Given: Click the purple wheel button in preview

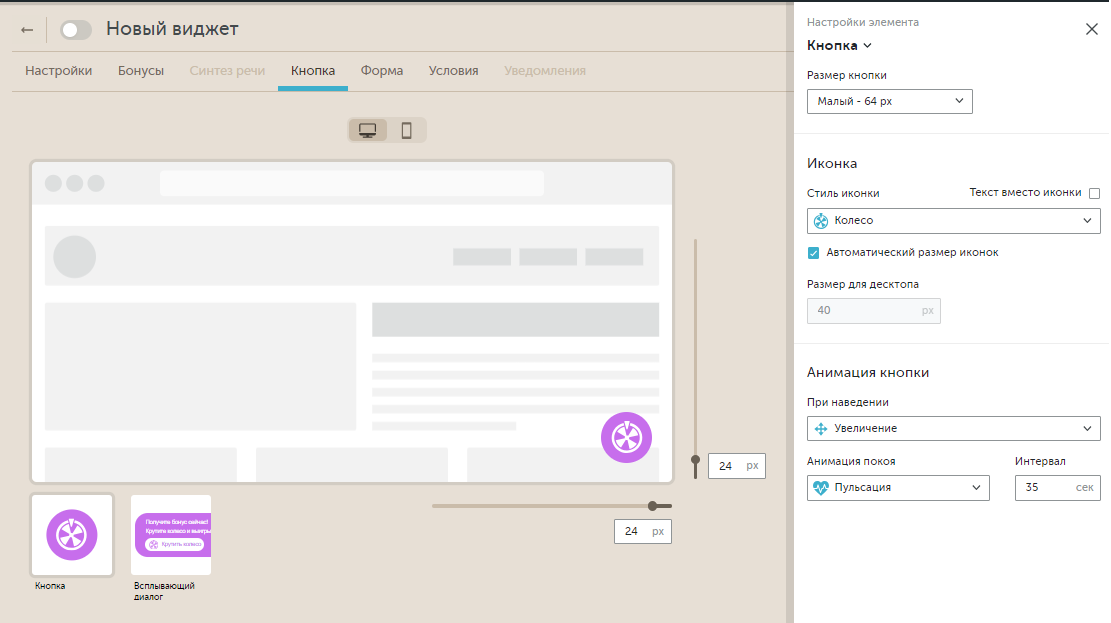Looking at the screenshot, I should (626, 437).
